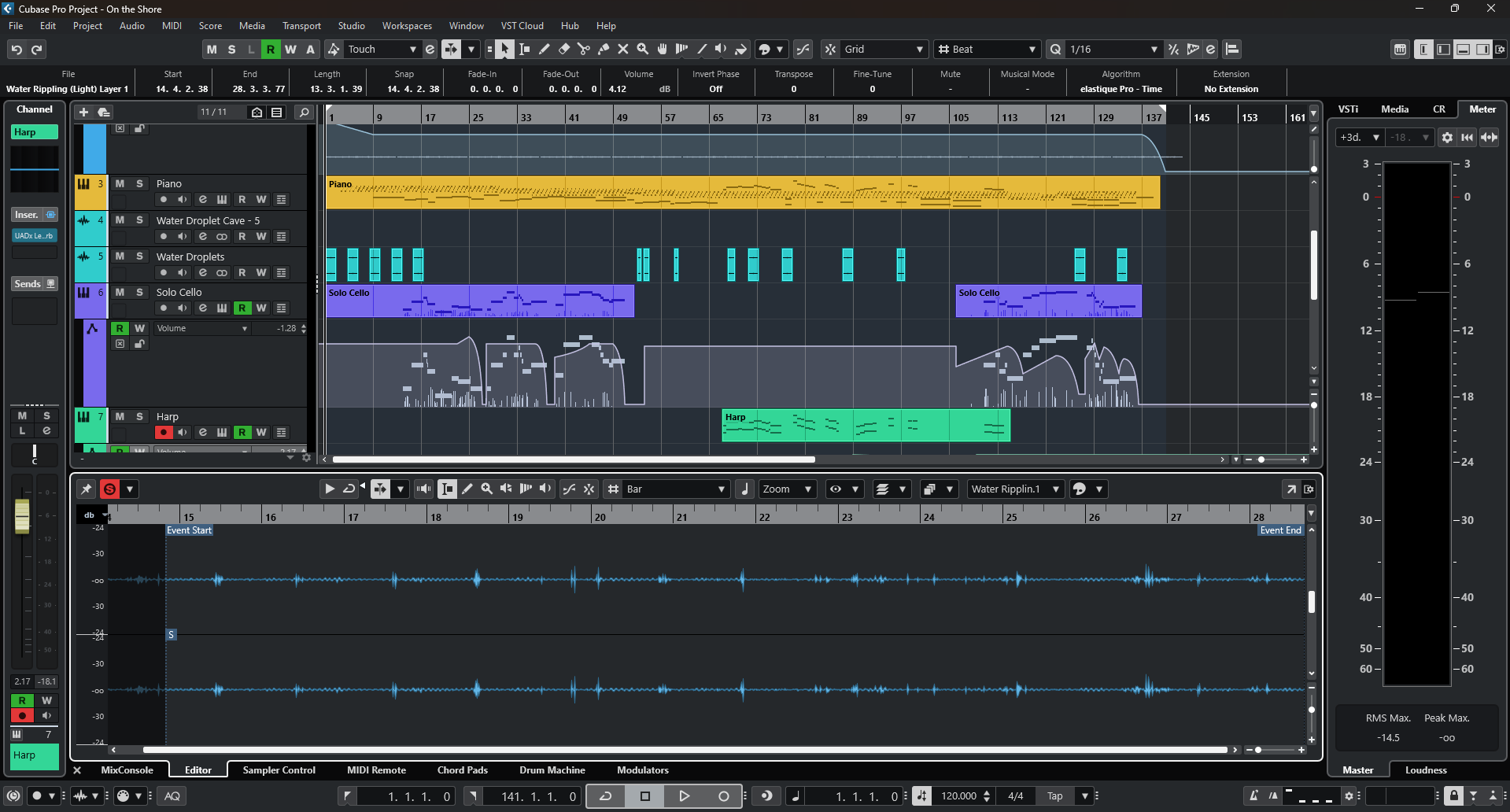Image resolution: width=1510 pixels, height=812 pixels.
Task: Solo the Solo Cello track
Action: coord(139,292)
